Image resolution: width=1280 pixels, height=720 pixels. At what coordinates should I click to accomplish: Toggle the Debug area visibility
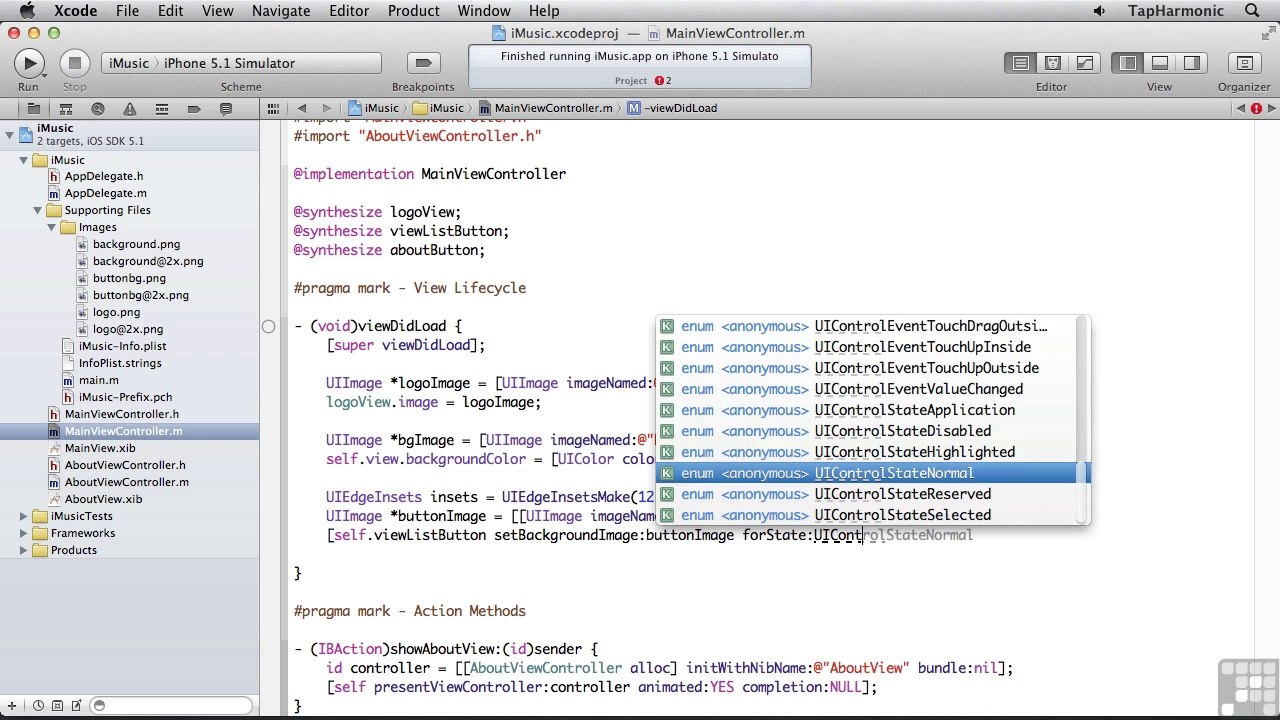1160,63
